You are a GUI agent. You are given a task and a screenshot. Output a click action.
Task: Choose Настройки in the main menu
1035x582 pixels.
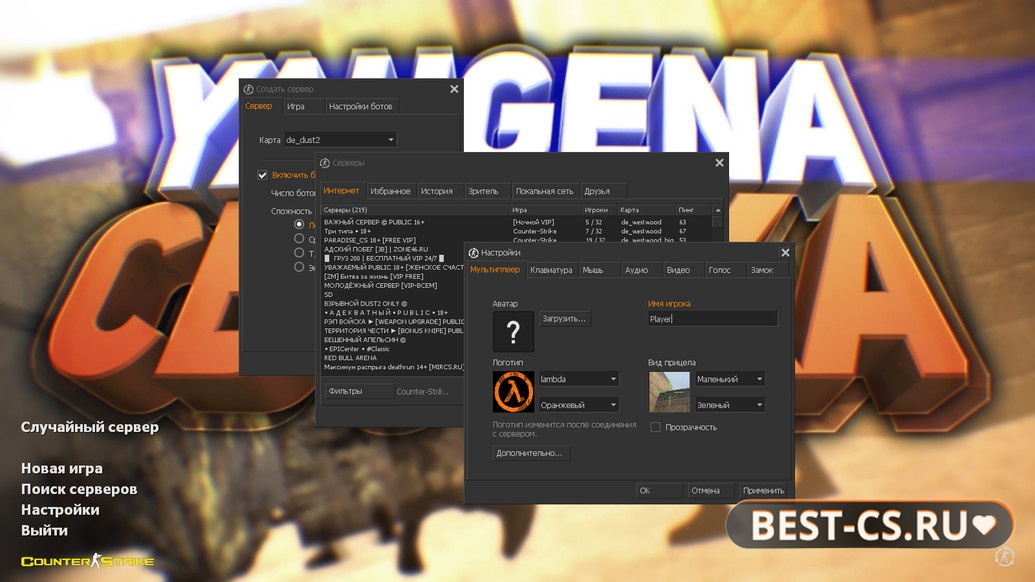tap(60, 509)
